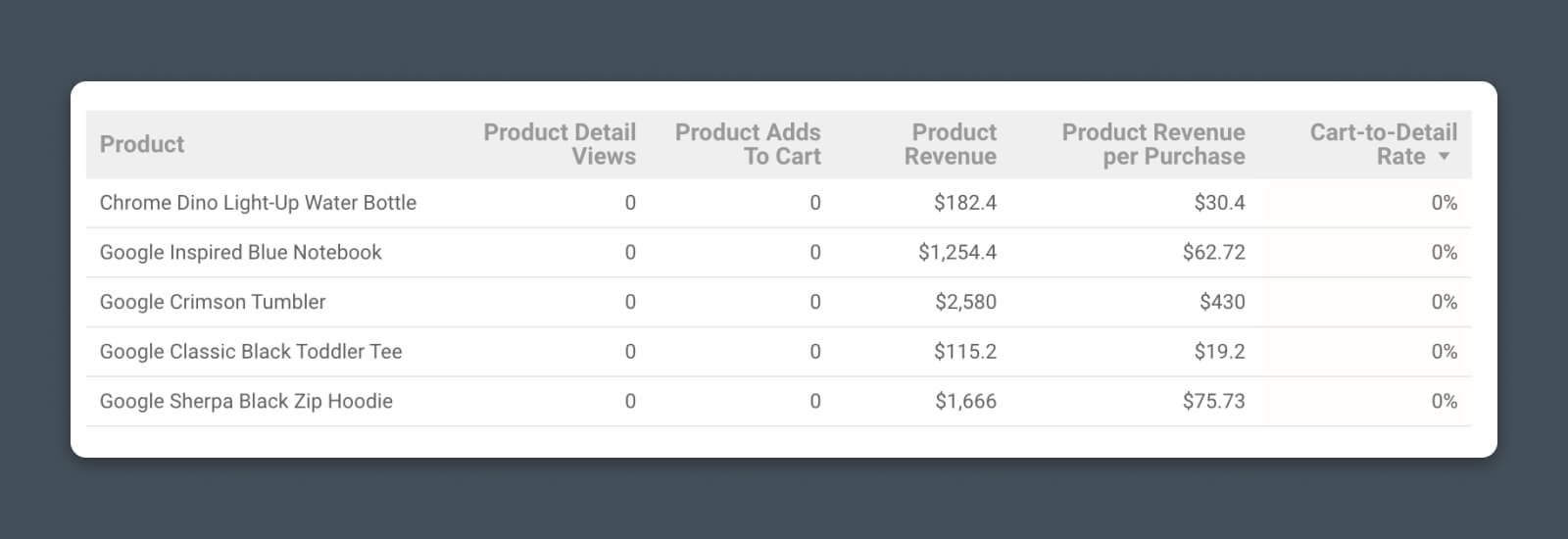The image size is (1568, 539).
Task: Select the Chrome Dino Light-Up Water Bottle row
Action: (258, 203)
